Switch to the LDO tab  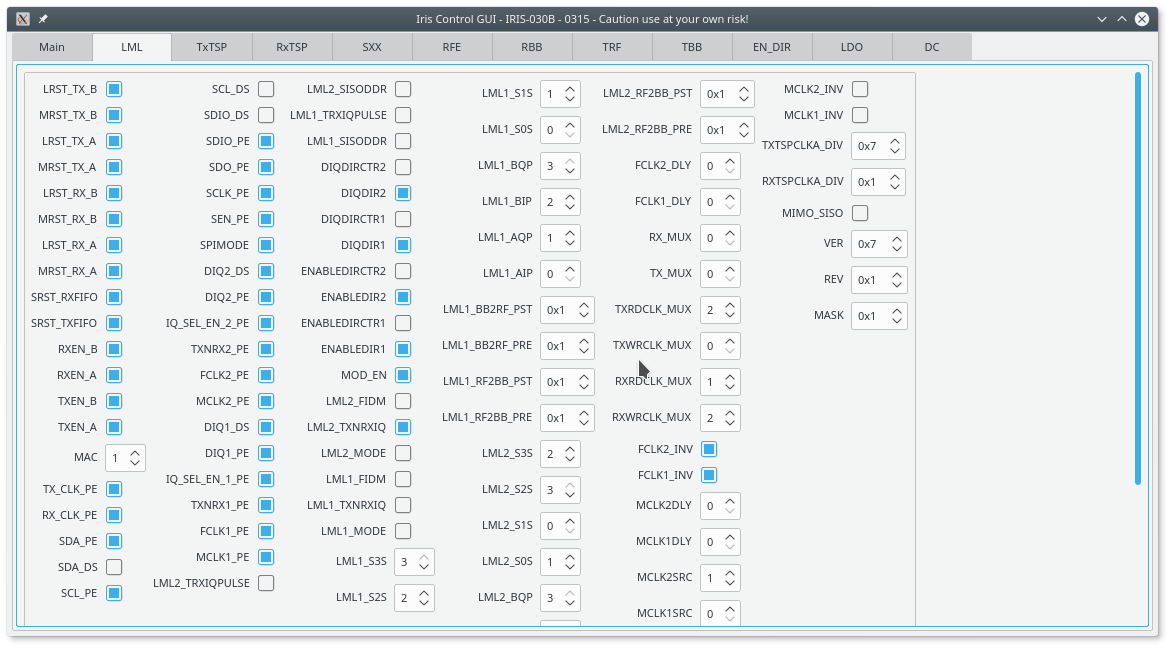(851, 46)
